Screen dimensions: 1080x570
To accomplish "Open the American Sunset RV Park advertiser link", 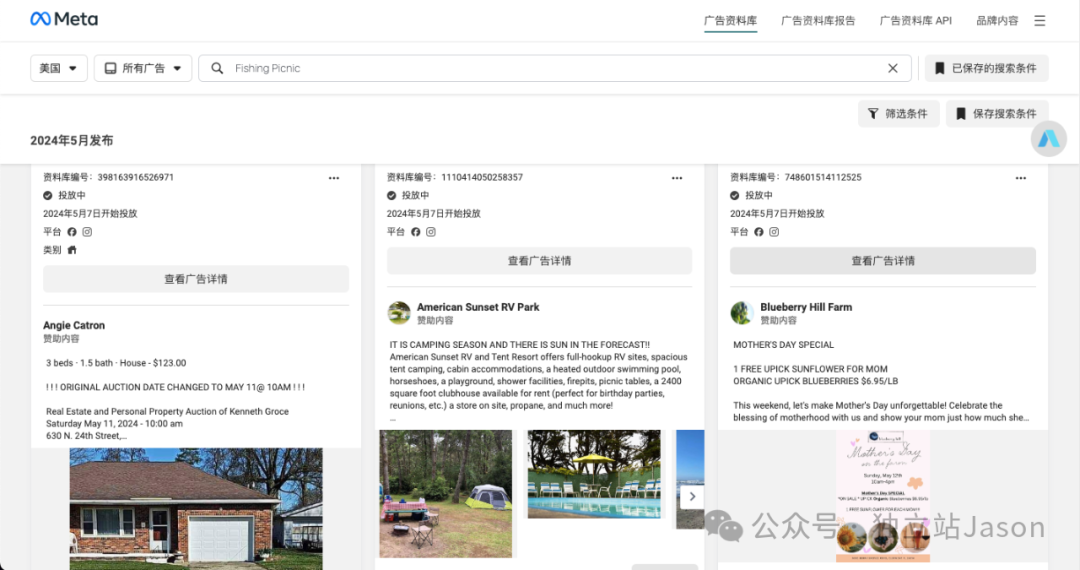I will (478, 307).
